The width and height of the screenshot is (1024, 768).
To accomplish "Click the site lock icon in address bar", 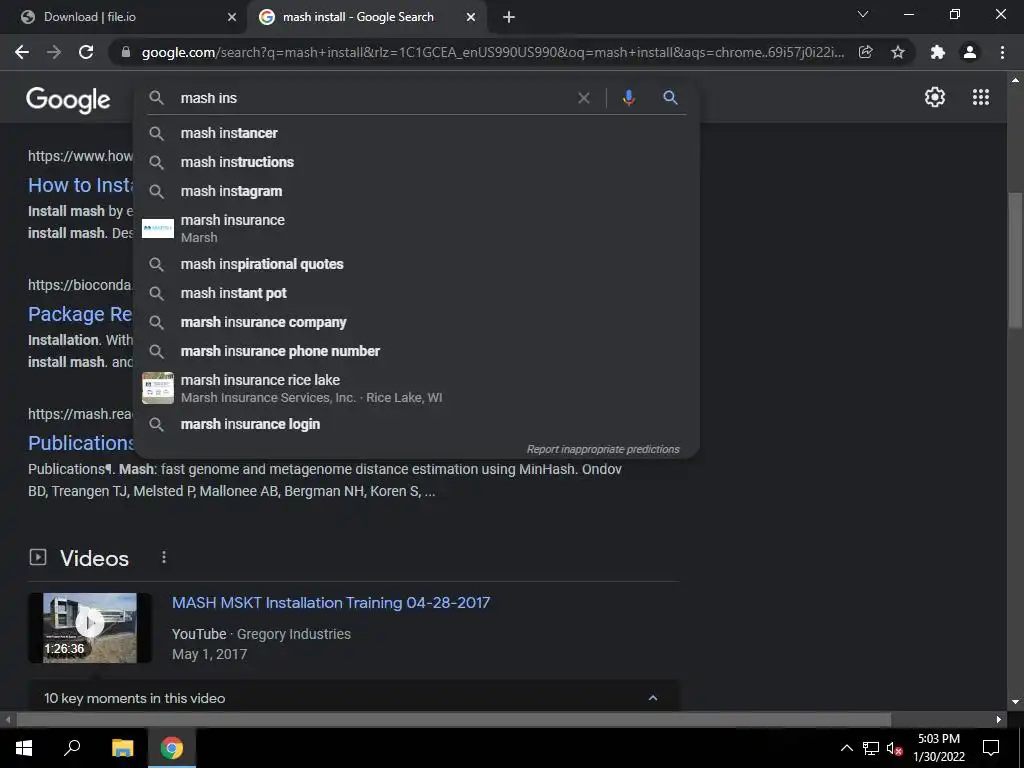I will (x=126, y=52).
